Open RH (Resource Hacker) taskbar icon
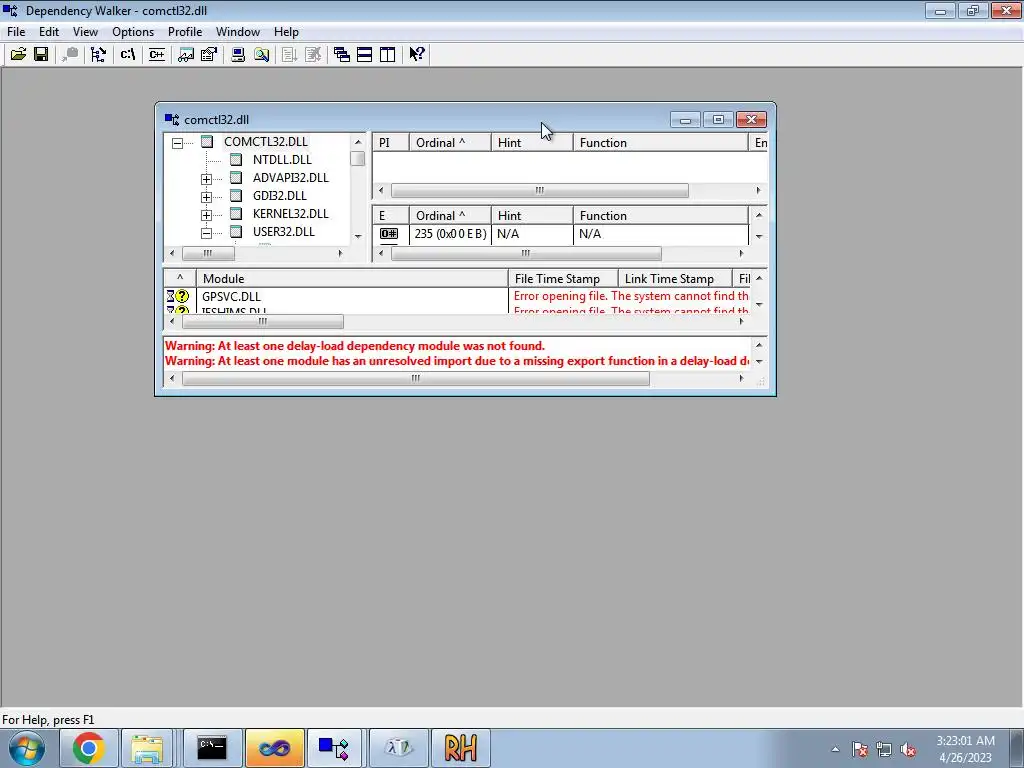1024x768 pixels. [x=460, y=748]
